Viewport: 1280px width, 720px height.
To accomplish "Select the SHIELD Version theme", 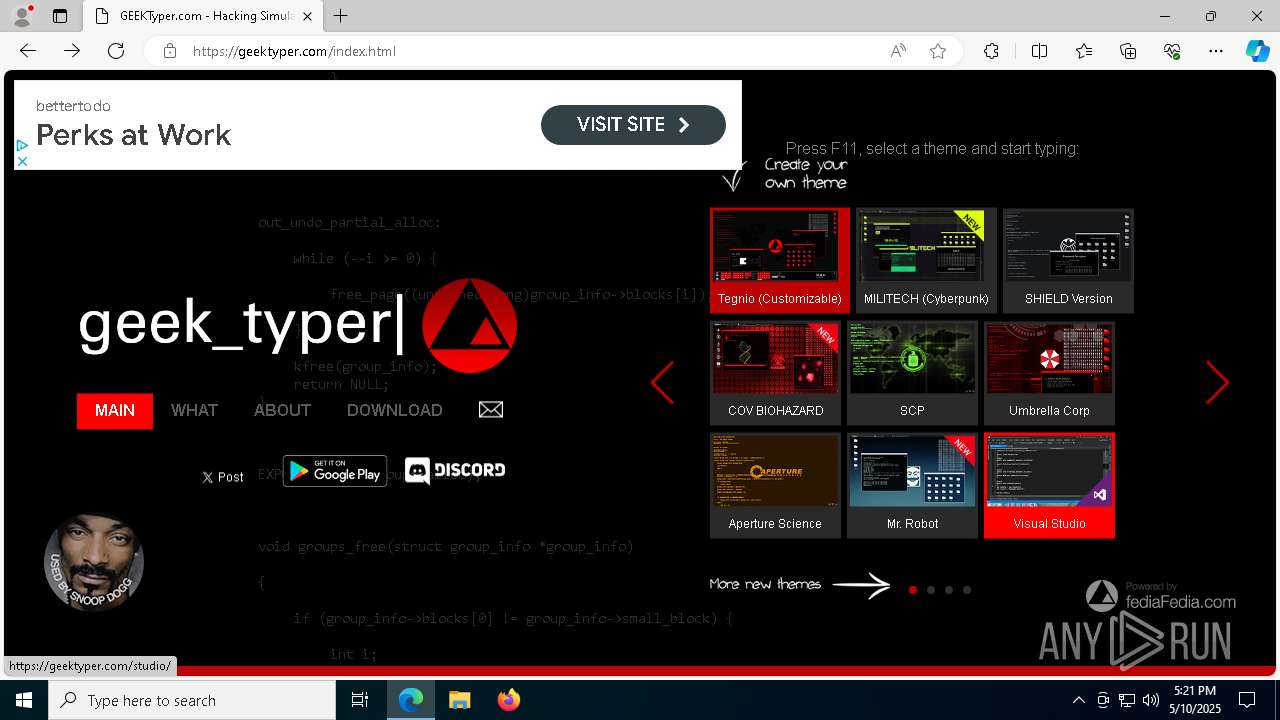I will 1068,261.
